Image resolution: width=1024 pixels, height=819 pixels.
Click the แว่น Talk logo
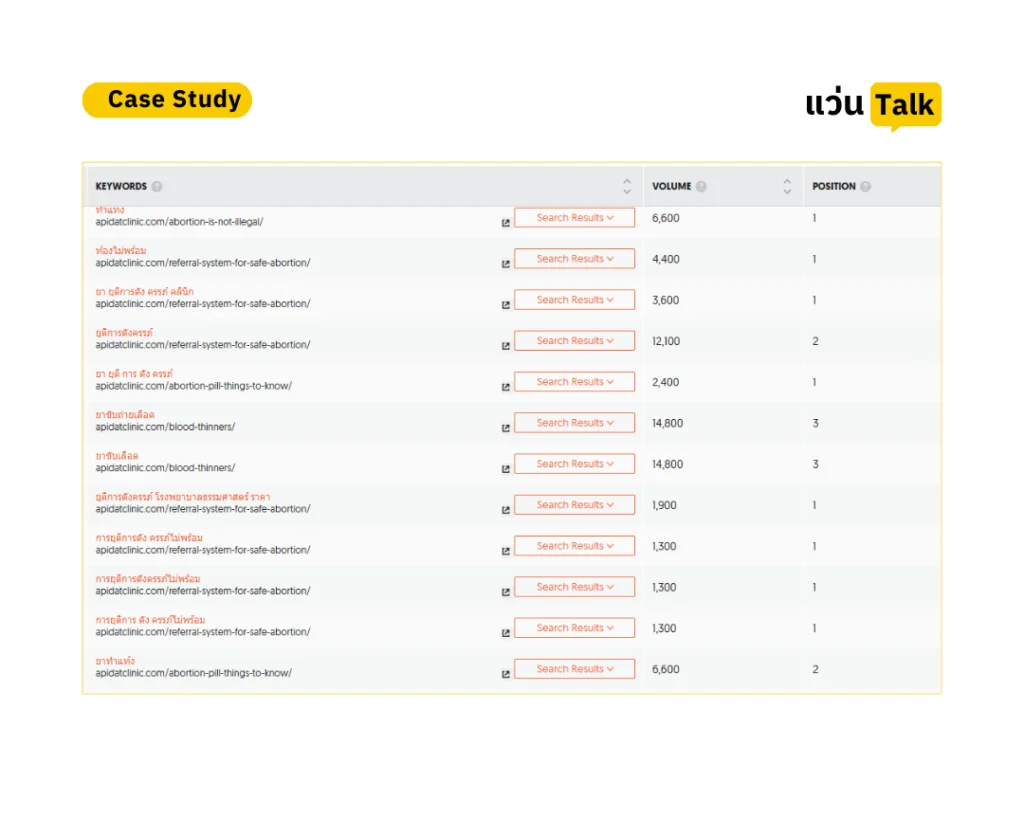(x=873, y=106)
